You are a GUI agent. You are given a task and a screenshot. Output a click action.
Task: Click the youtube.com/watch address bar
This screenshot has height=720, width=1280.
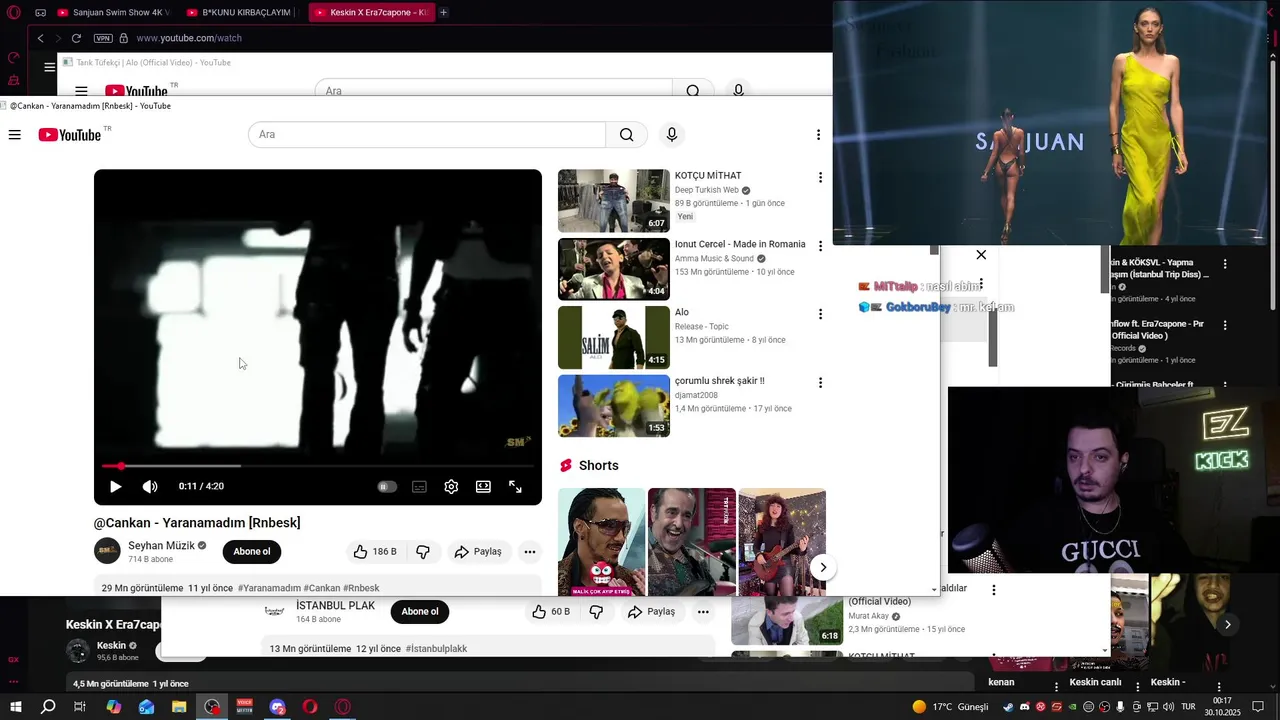[x=189, y=38]
